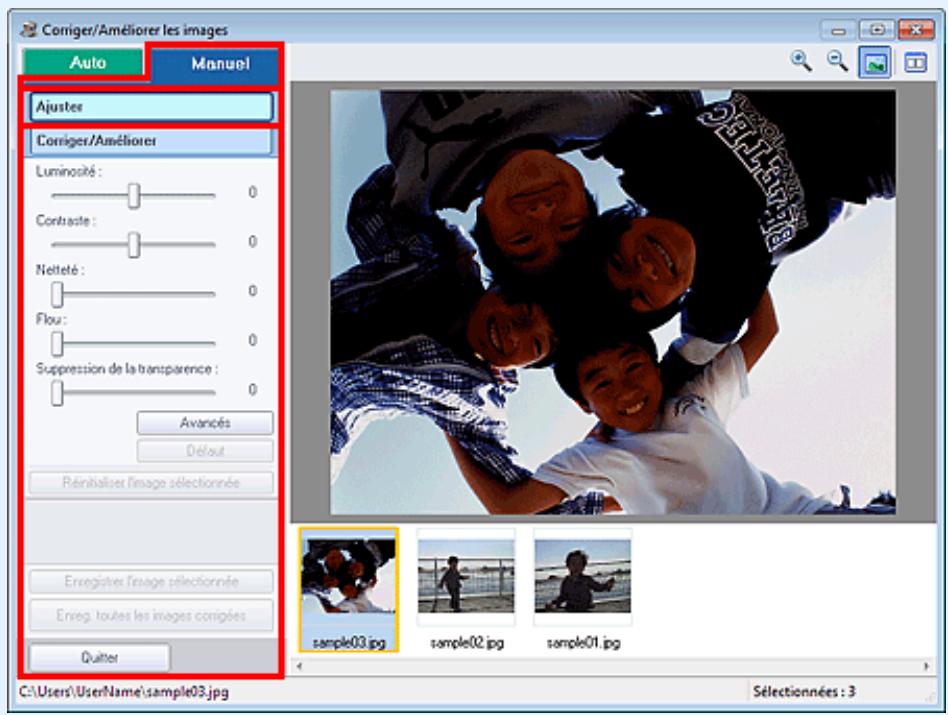This screenshot has width=948, height=715.
Task: Click the Luminosité value 0
Action: pyautogui.click(x=253, y=193)
